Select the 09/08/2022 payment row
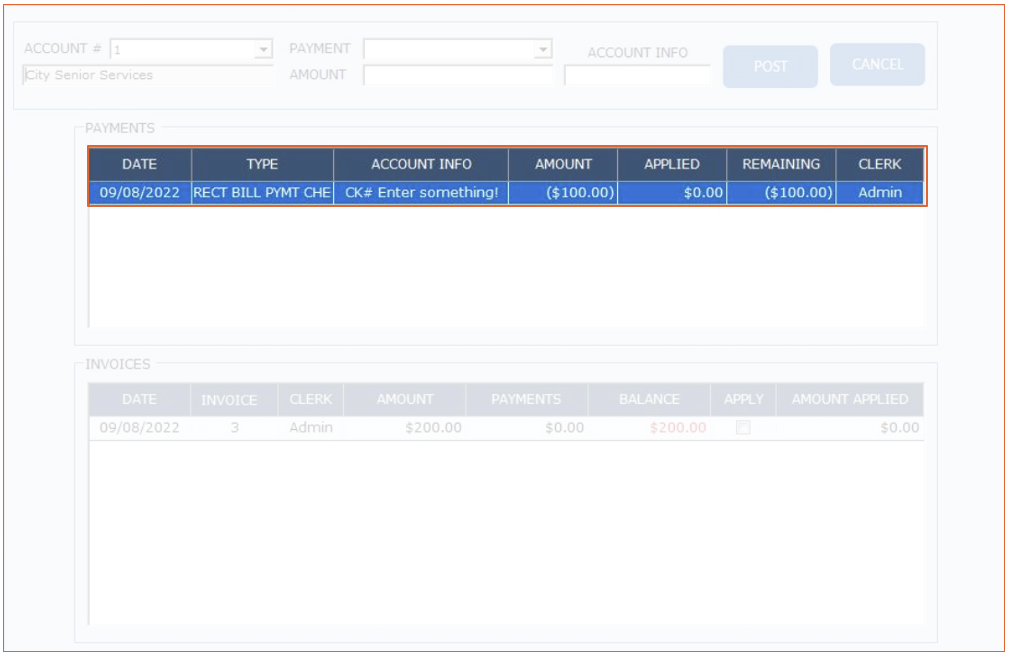 point(140,193)
